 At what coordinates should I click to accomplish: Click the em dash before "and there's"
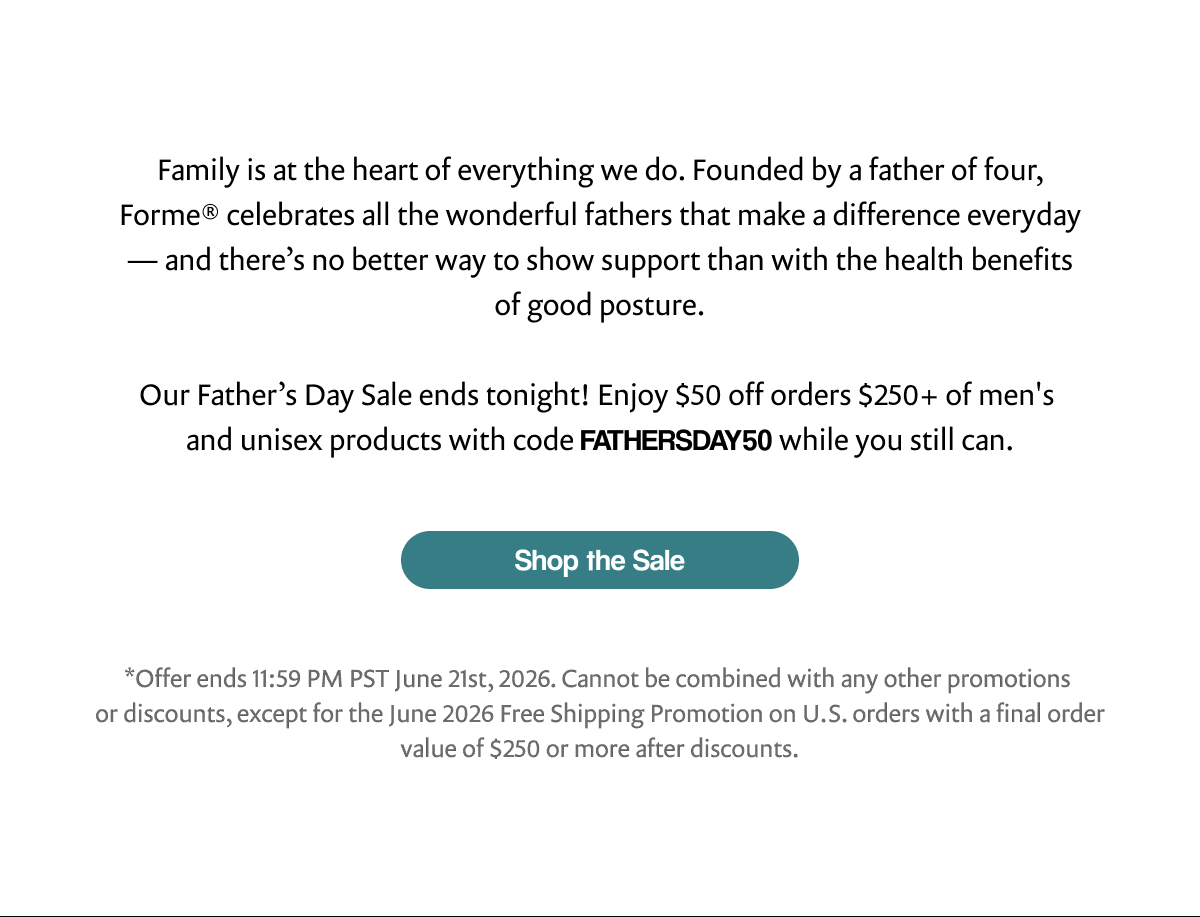coord(142,261)
